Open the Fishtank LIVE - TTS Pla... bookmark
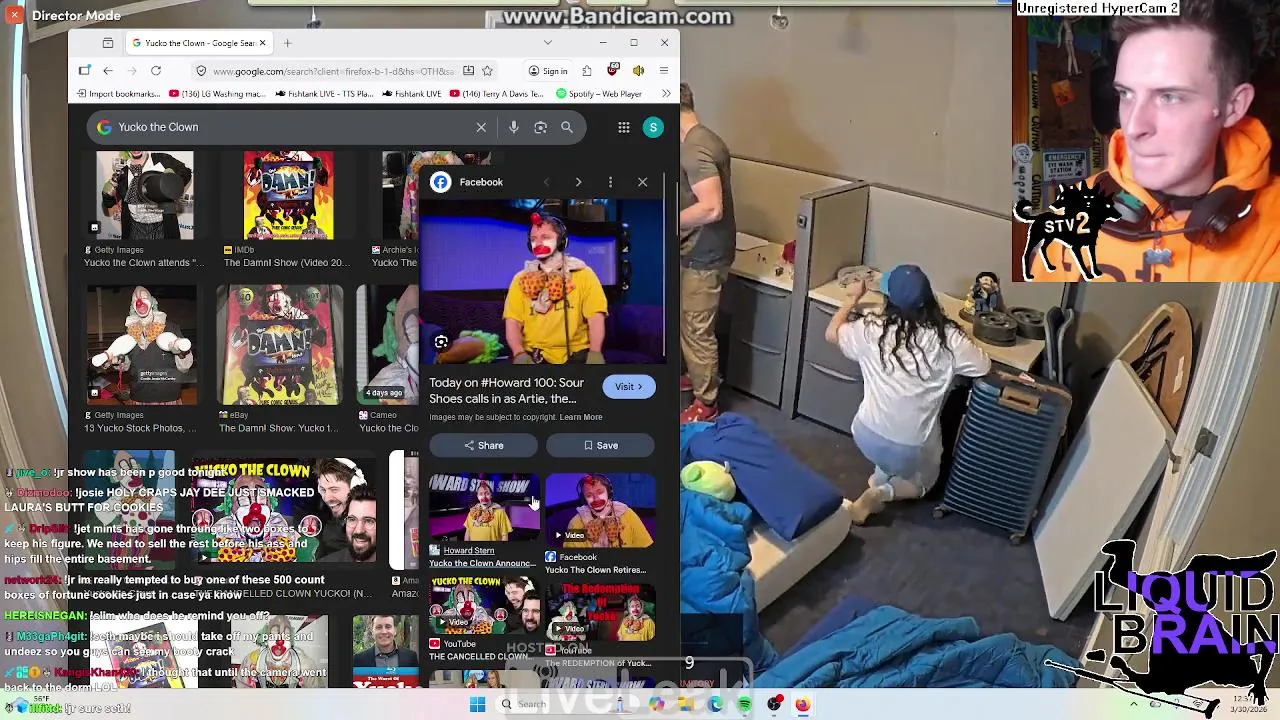The width and height of the screenshot is (1280, 720). click(324, 94)
